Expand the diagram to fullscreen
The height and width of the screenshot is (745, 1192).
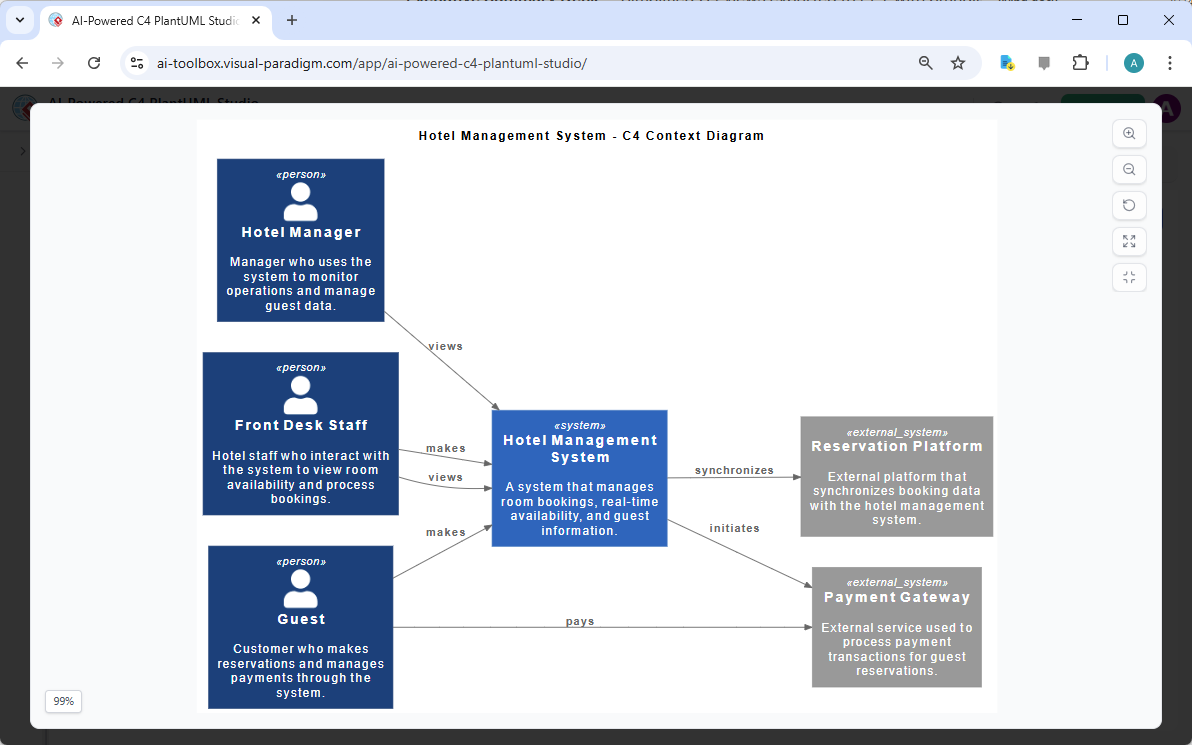tap(1129, 241)
